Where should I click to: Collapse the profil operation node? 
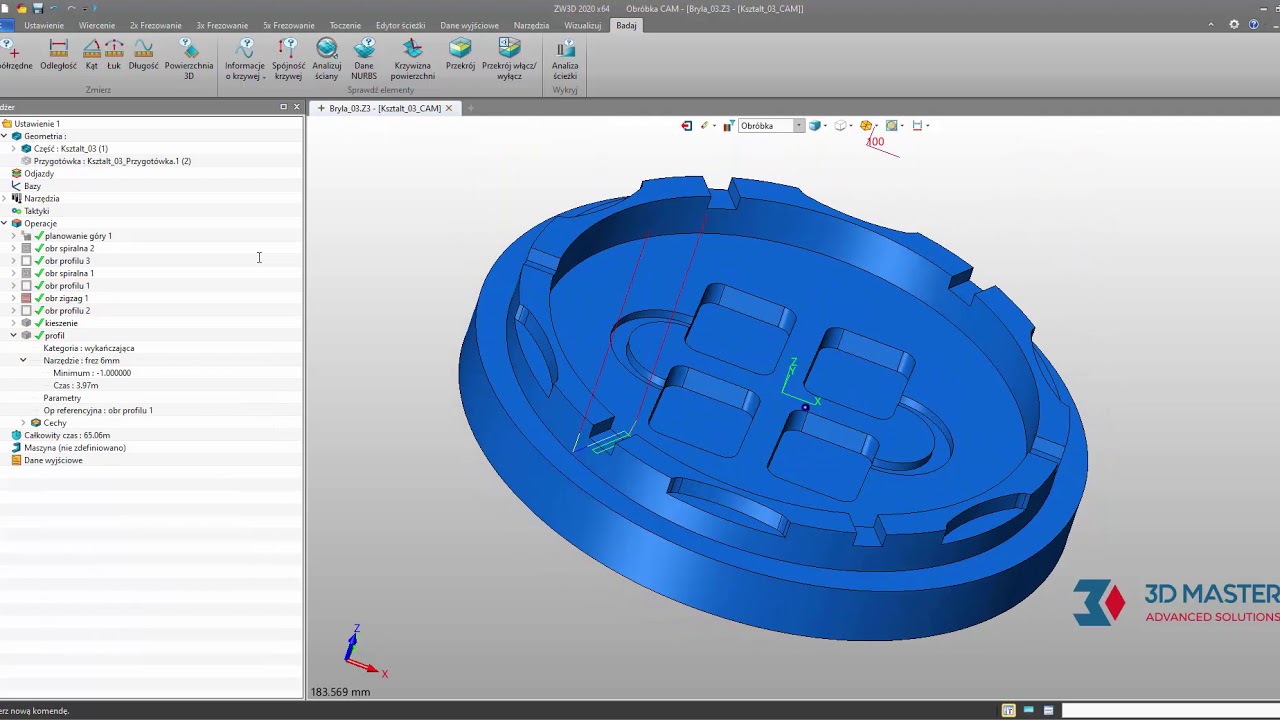coord(14,336)
